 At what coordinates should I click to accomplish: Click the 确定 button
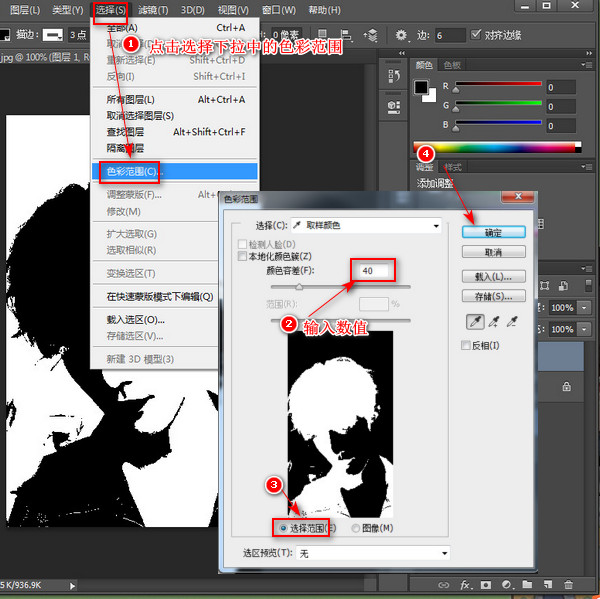[494, 232]
